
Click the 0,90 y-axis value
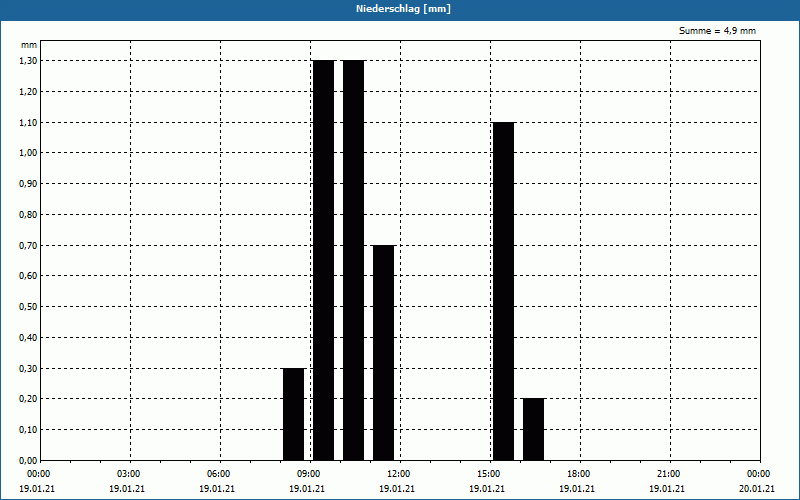point(28,184)
